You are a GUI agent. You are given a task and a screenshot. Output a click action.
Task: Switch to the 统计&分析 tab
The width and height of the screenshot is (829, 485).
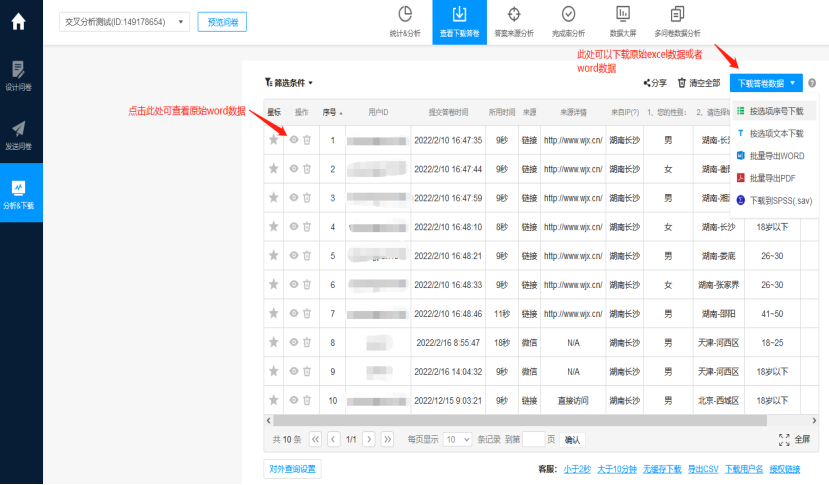pyautogui.click(x=405, y=22)
